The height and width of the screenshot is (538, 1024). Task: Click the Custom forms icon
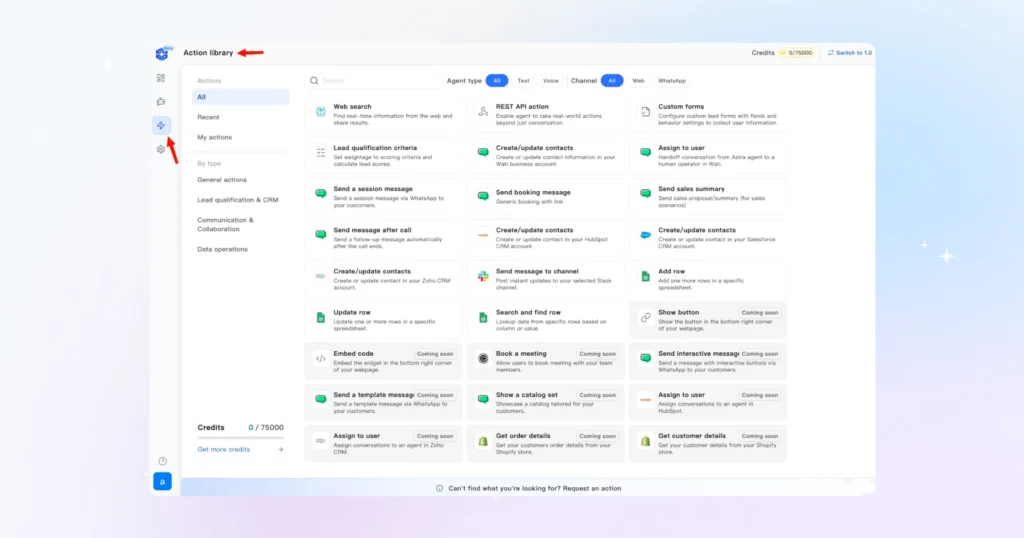coord(645,112)
